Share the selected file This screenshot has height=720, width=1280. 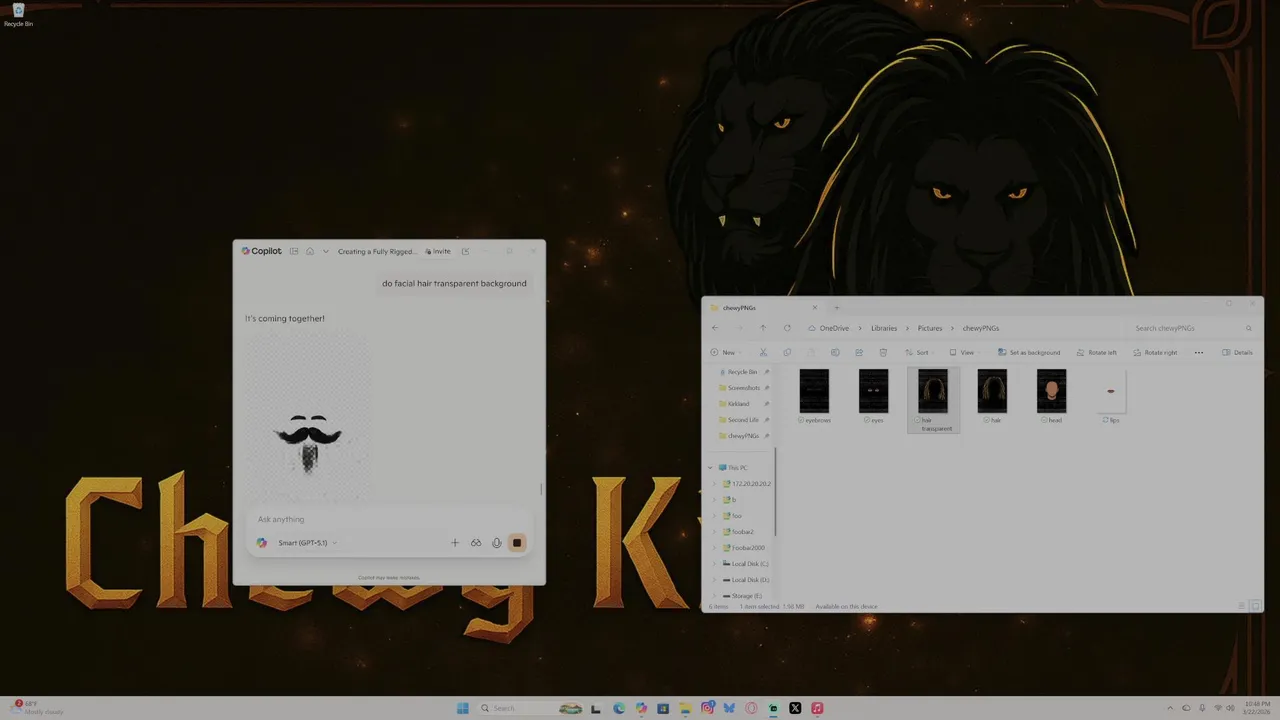pos(859,352)
